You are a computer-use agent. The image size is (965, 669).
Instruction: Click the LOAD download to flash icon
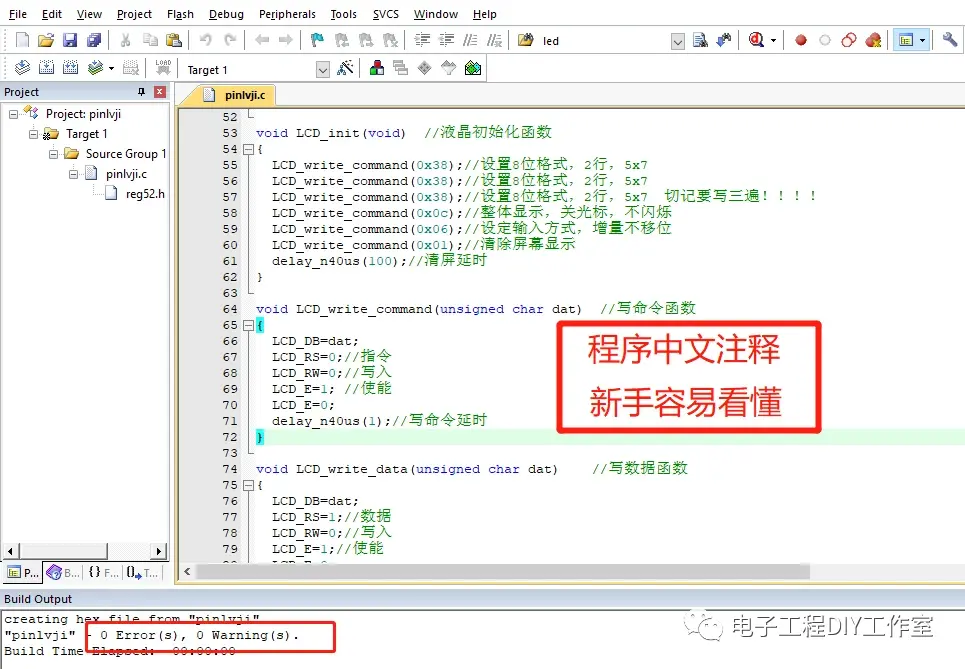click(x=163, y=68)
